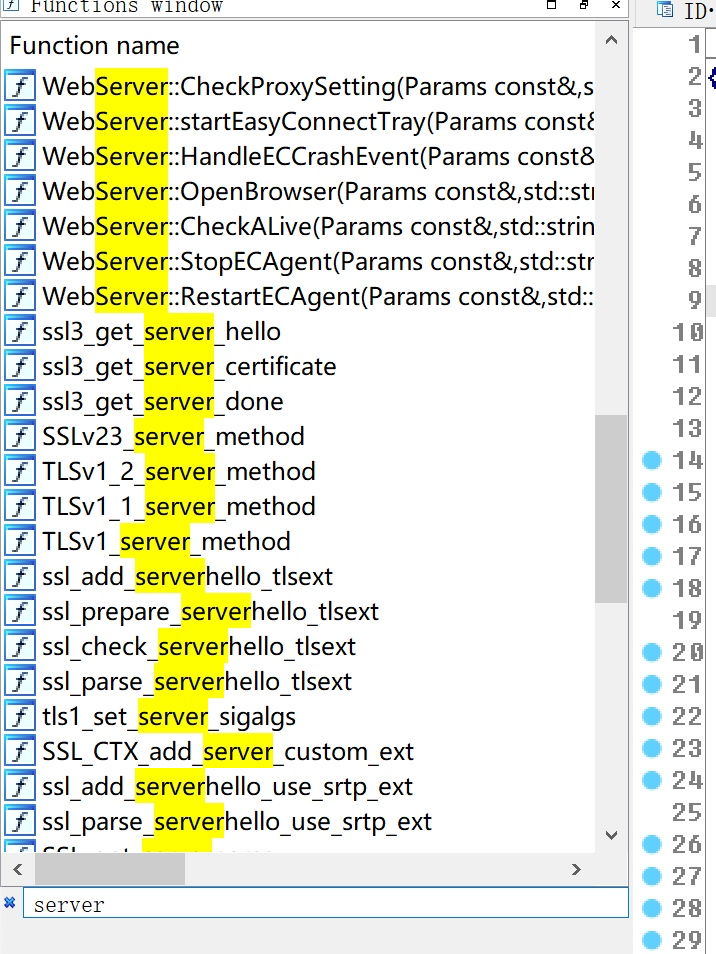716x954 pixels.
Task: Focus the server filter input field
Action: coord(325,903)
